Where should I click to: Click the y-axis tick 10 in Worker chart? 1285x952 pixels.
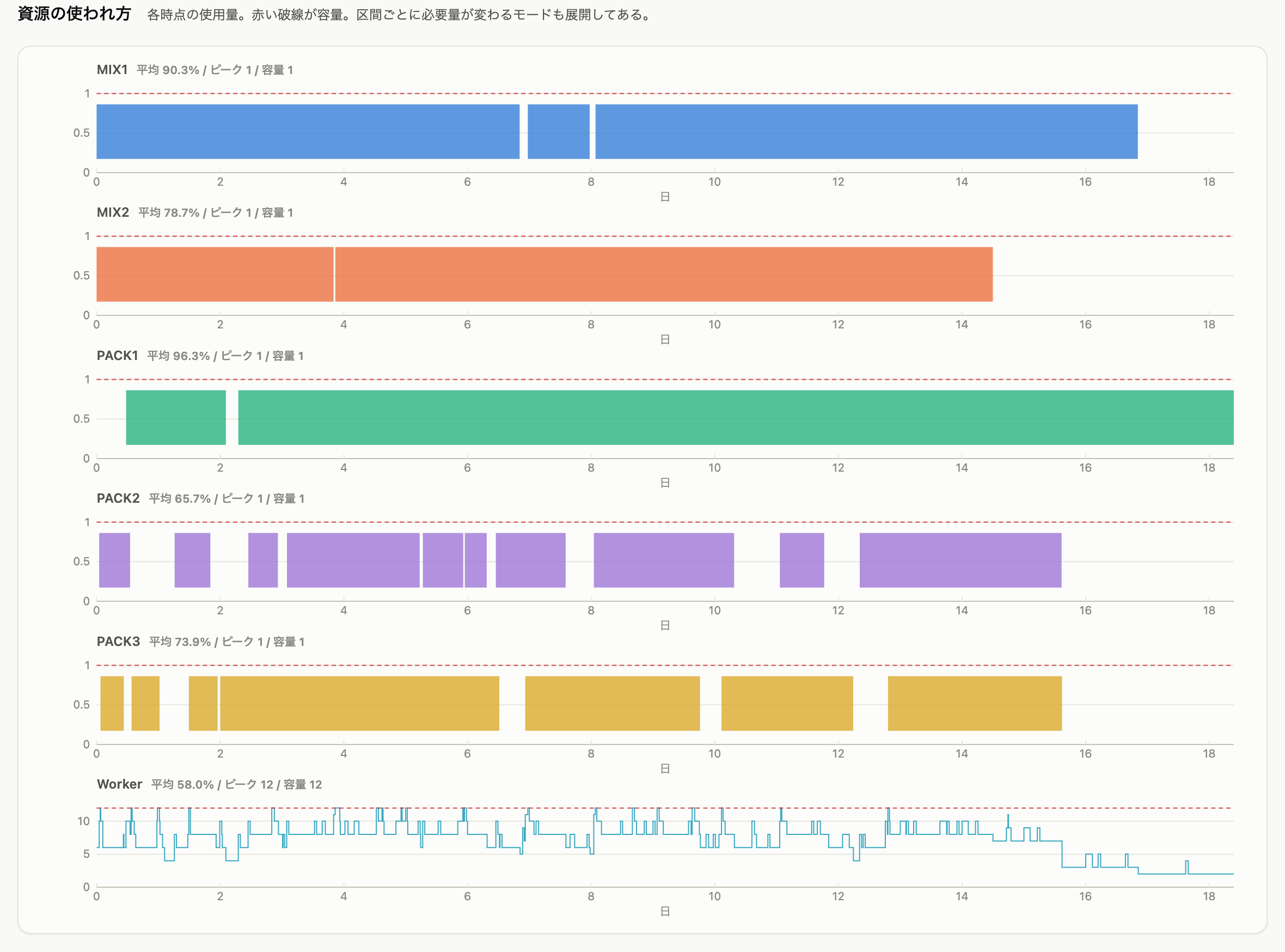click(83, 821)
